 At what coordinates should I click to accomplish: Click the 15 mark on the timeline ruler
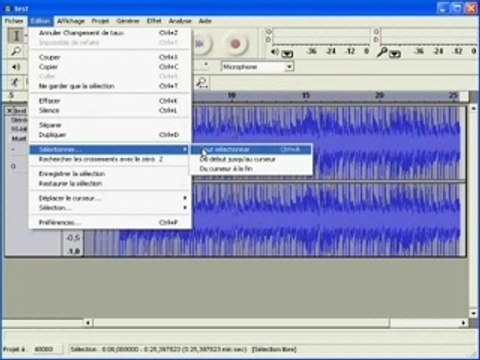point(306,95)
